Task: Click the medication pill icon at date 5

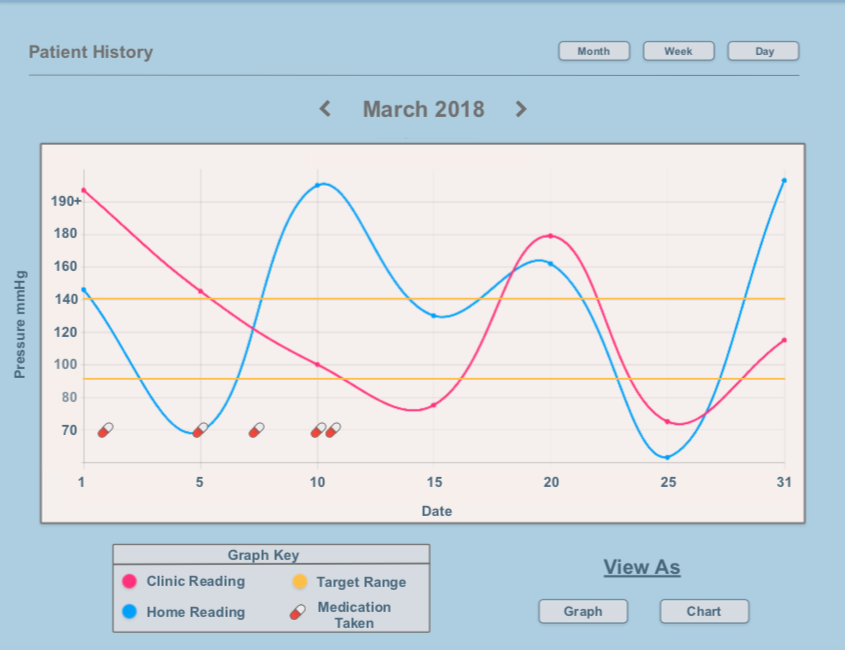Action: pyautogui.click(x=200, y=430)
